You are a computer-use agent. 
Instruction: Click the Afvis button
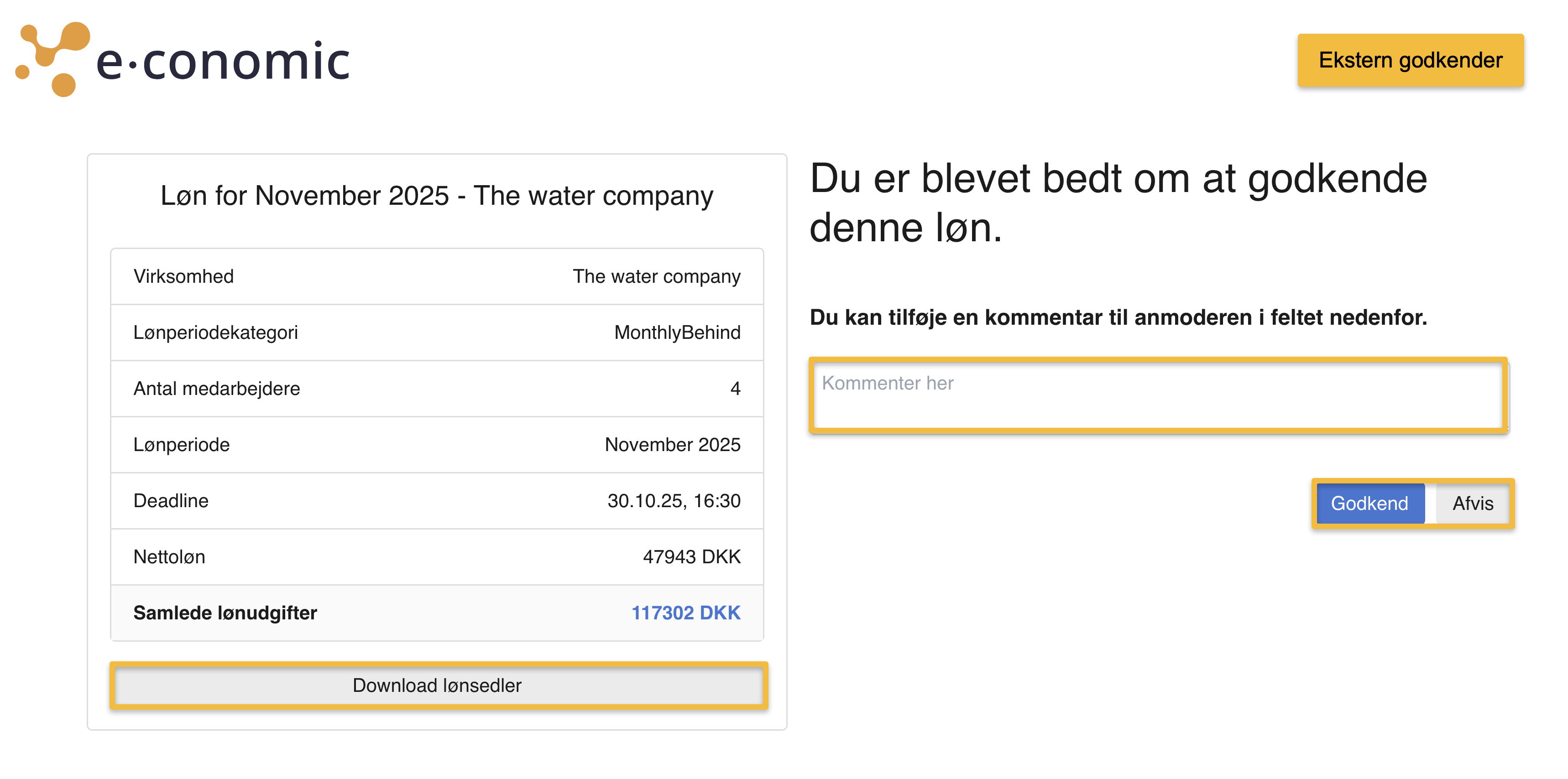pos(1473,503)
